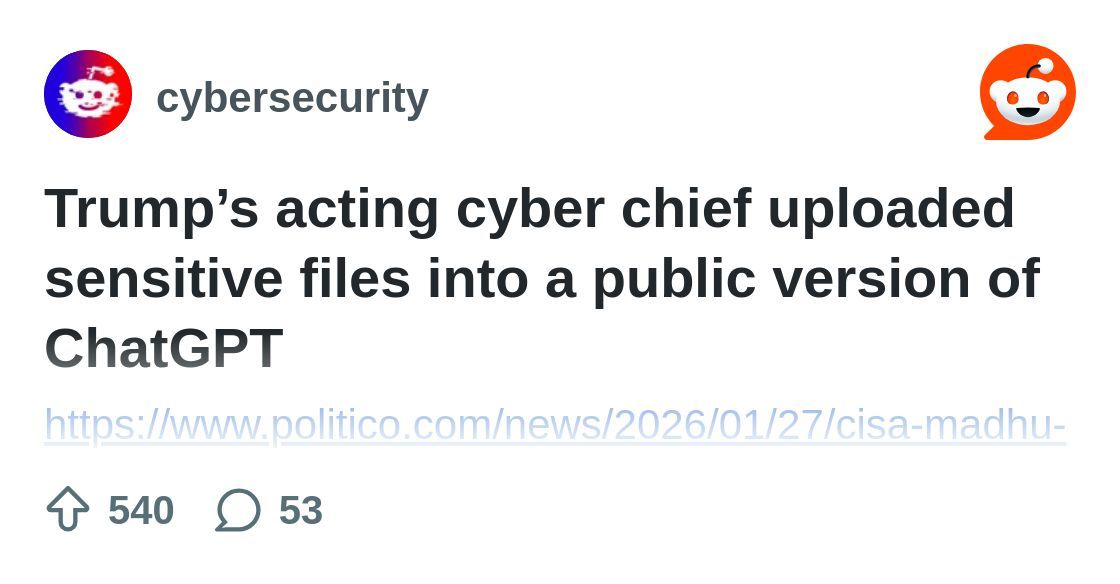Click the word "ChatGPT" in the title
The width and height of the screenshot is (1120, 584).
click(x=164, y=349)
